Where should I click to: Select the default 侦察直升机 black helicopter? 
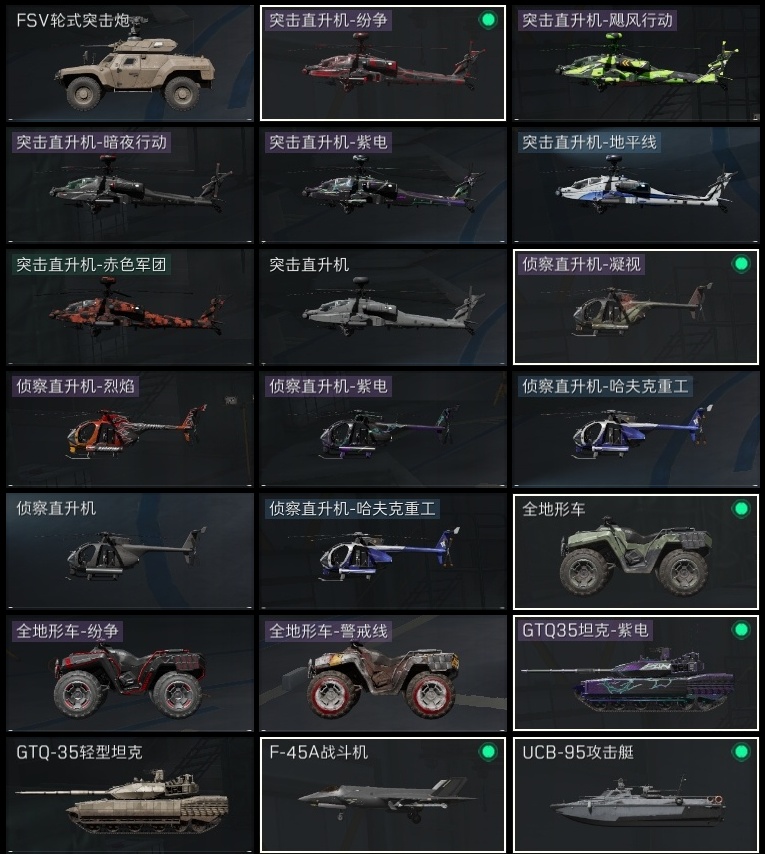[x=130, y=551]
